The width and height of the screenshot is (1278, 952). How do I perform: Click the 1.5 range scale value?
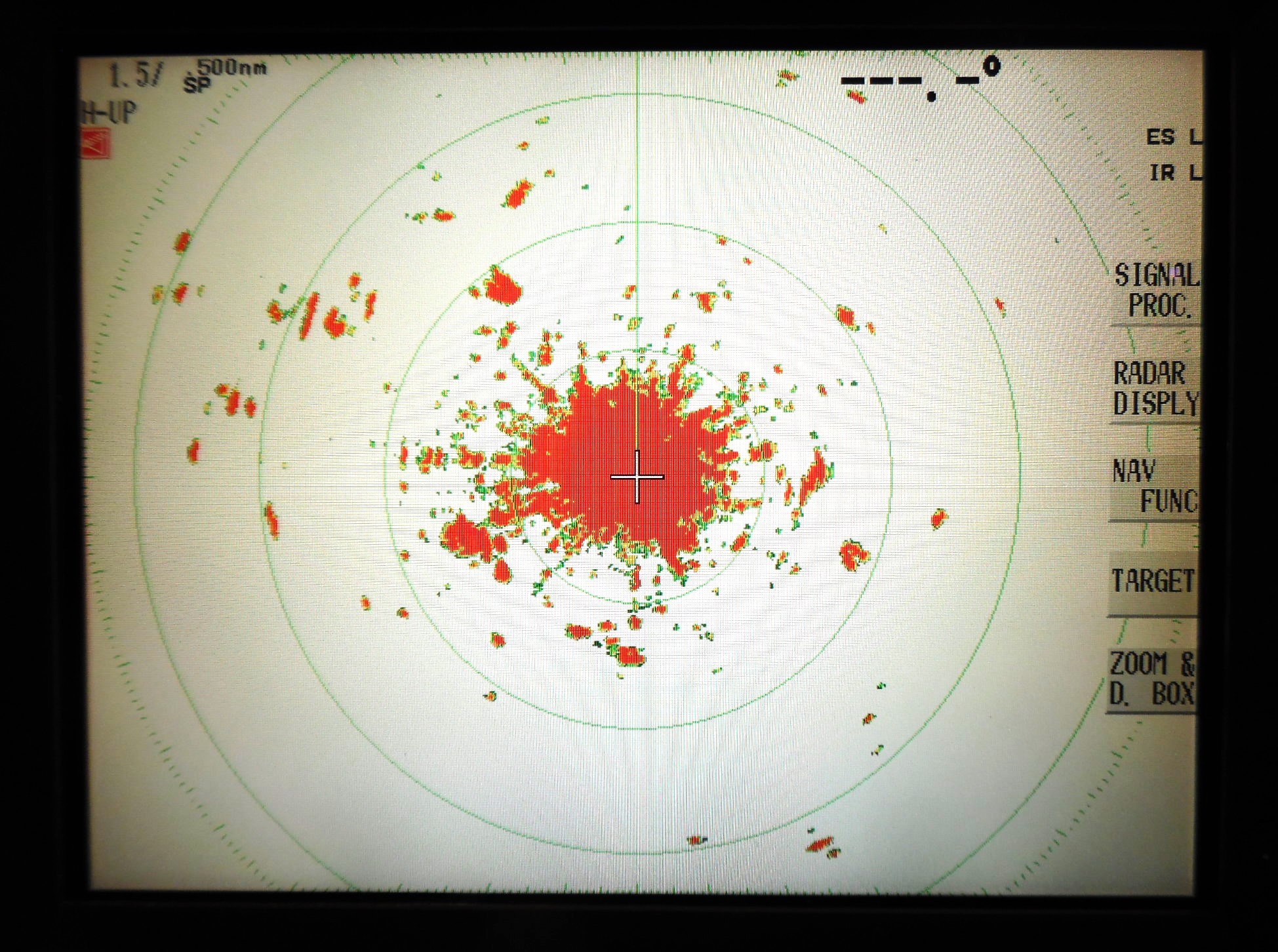[x=131, y=76]
